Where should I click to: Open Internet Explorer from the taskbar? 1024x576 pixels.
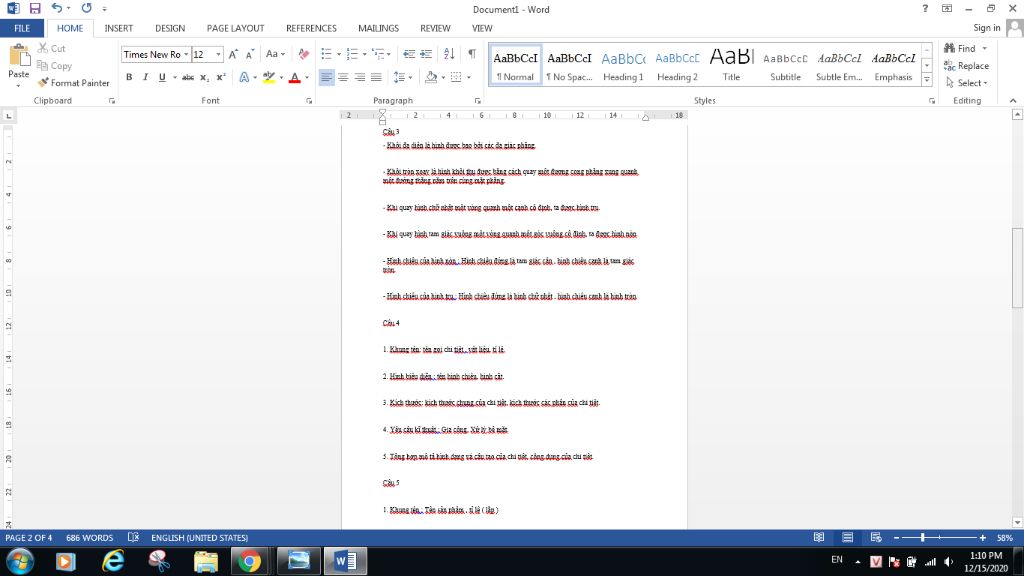click(113, 561)
